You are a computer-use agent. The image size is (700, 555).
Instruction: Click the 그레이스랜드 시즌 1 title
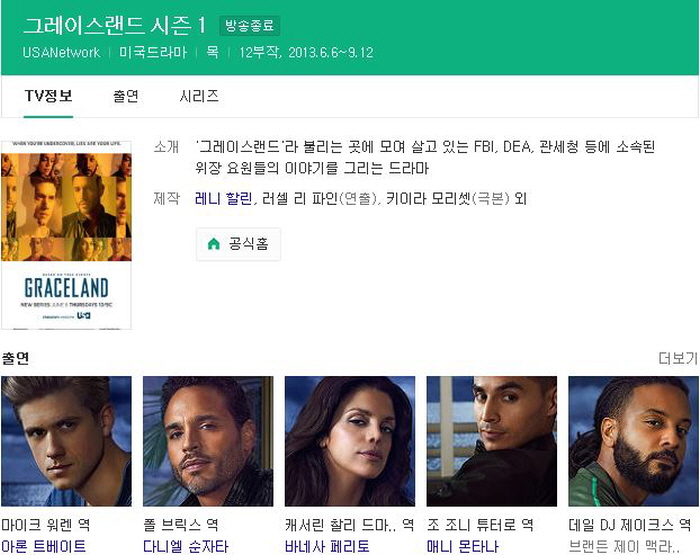115,25
